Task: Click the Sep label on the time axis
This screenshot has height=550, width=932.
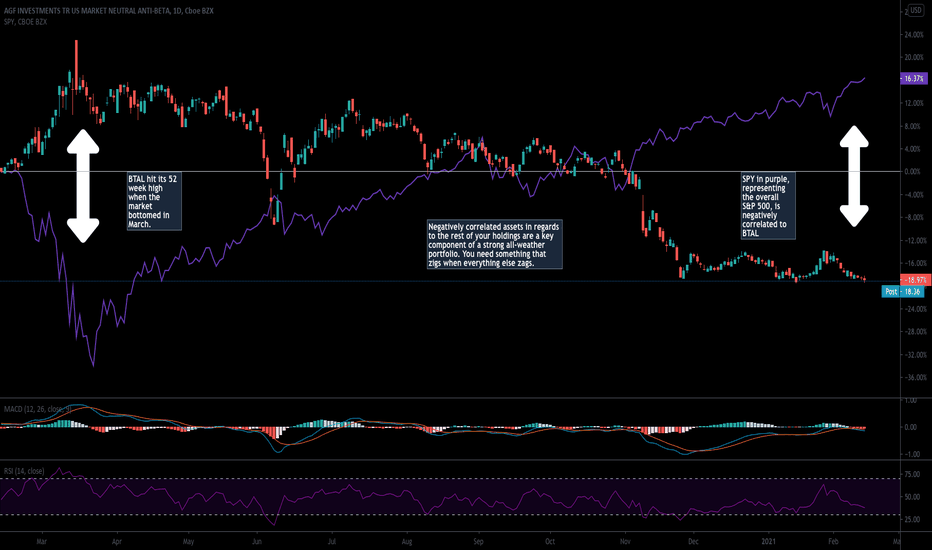Action: click(x=478, y=542)
